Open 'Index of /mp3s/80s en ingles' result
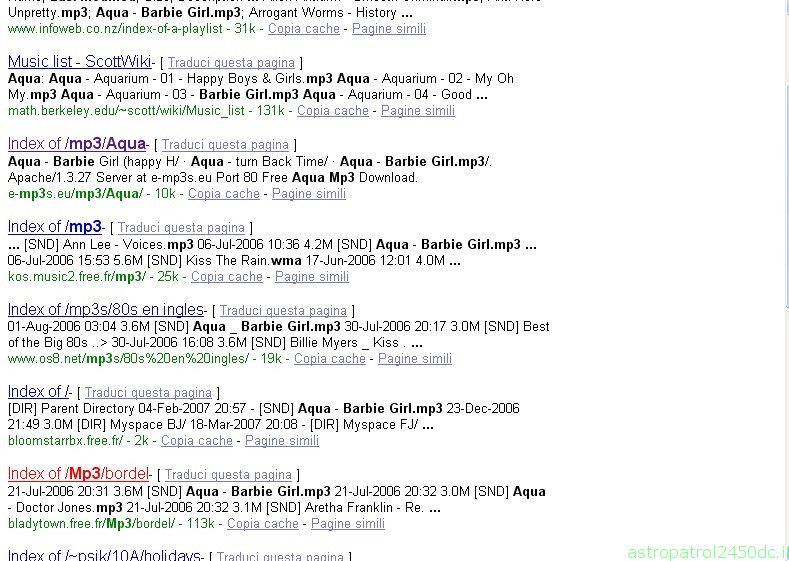The image size is (789, 561). pyautogui.click(x=106, y=309)
